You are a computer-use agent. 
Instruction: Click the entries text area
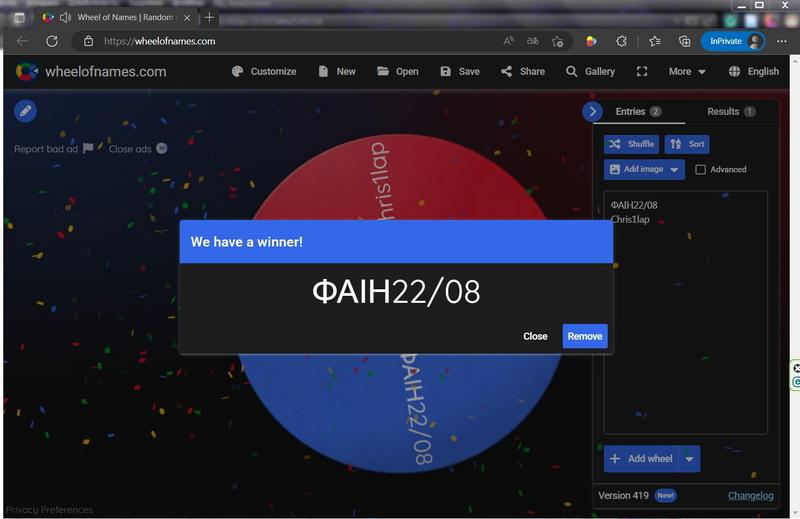685,312
